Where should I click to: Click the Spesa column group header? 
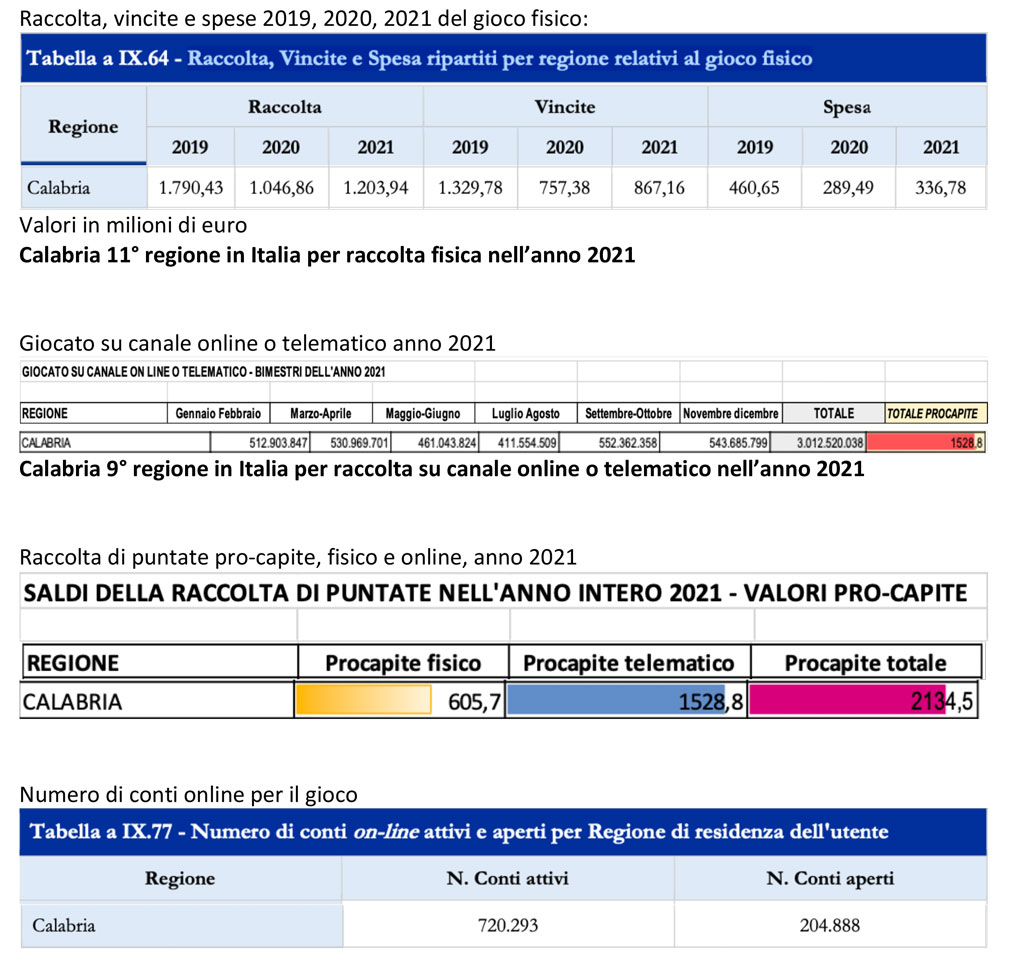pos(847,106)
